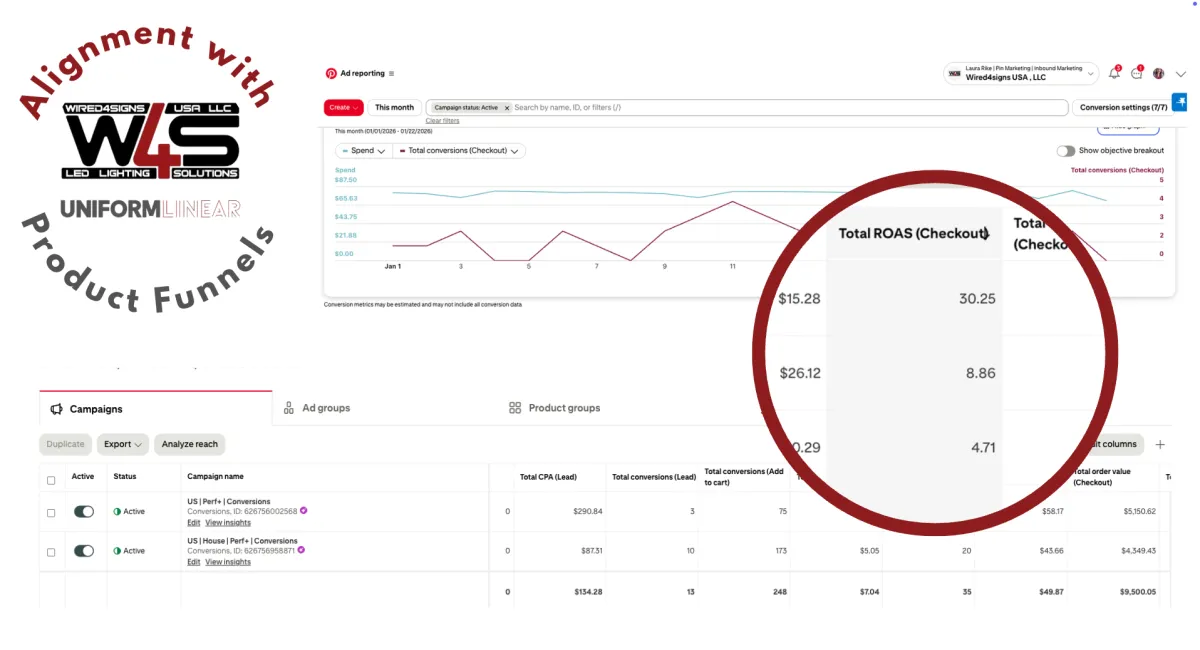Click the $5,150.62 order value cell
Screen dimensions: 1200x650
tap(1139, 512)
